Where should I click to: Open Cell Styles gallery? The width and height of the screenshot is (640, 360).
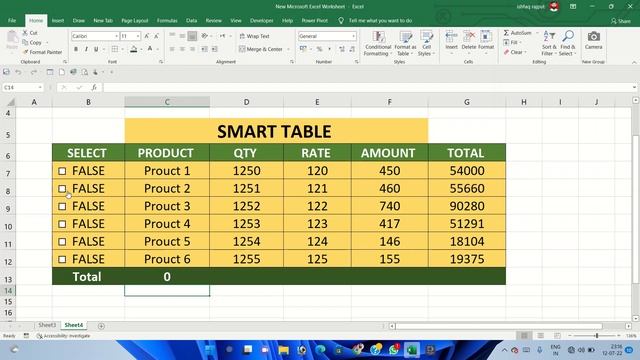coord(426,44)
